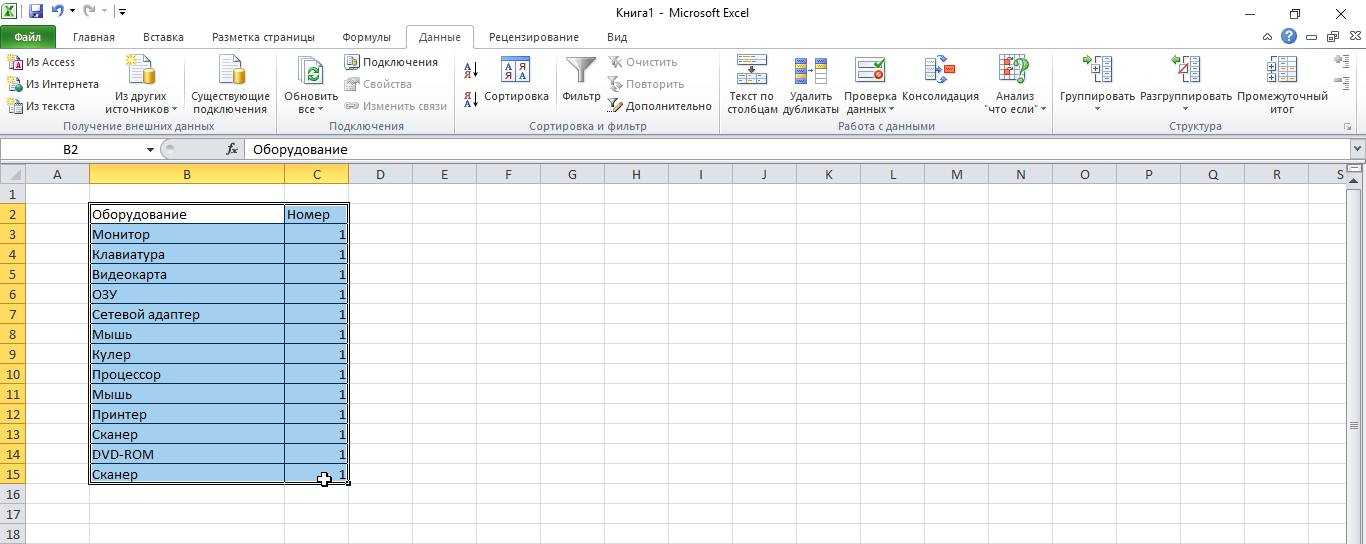Import data From Web (Из Интернета)

53,84
